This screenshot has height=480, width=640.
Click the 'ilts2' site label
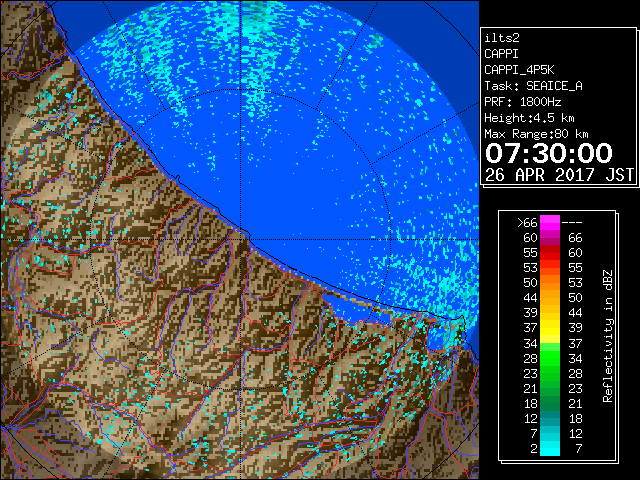pyautogui.click(x=502, y=38)
